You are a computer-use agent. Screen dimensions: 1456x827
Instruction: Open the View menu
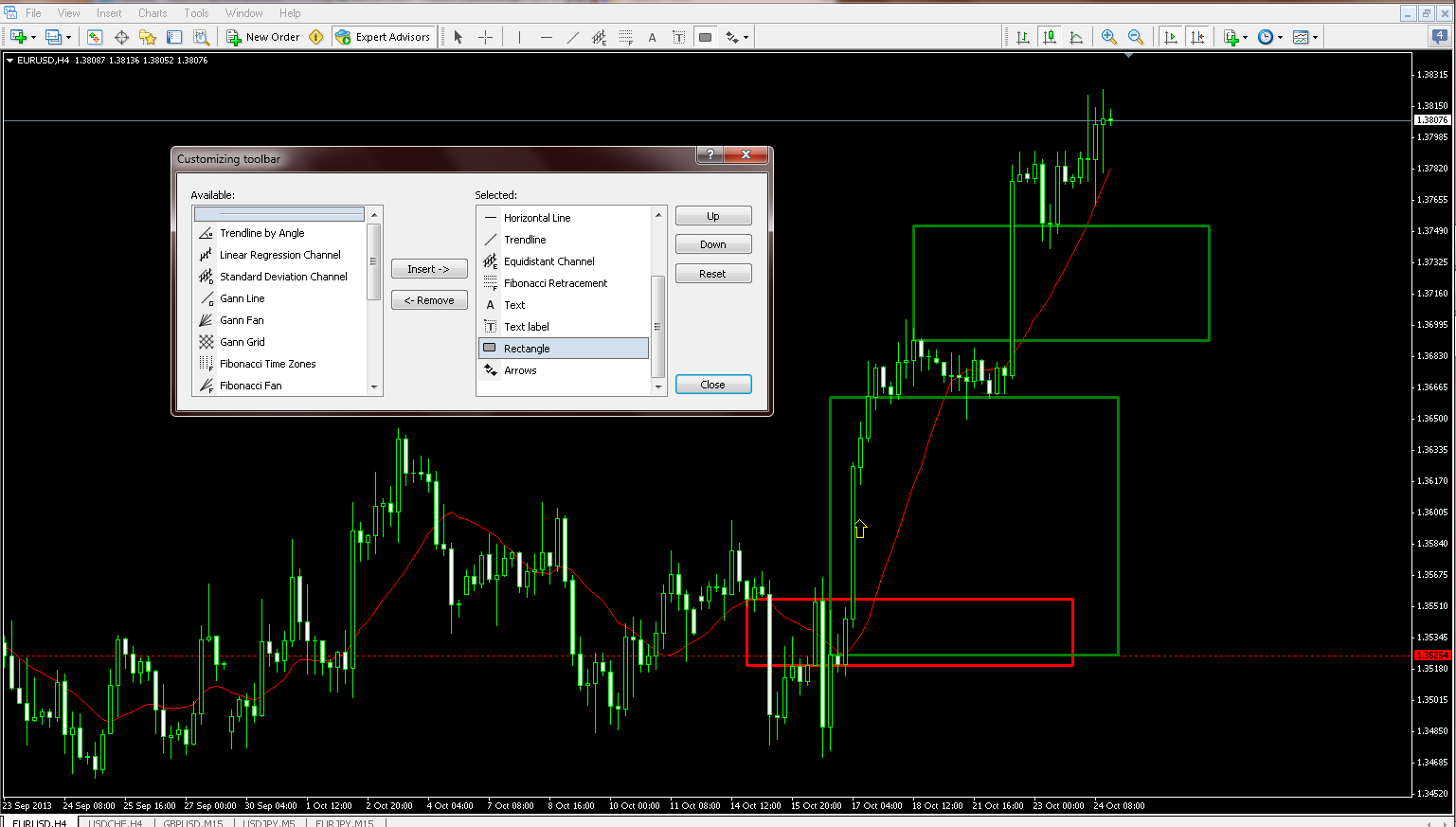click(x=69, y=13)
